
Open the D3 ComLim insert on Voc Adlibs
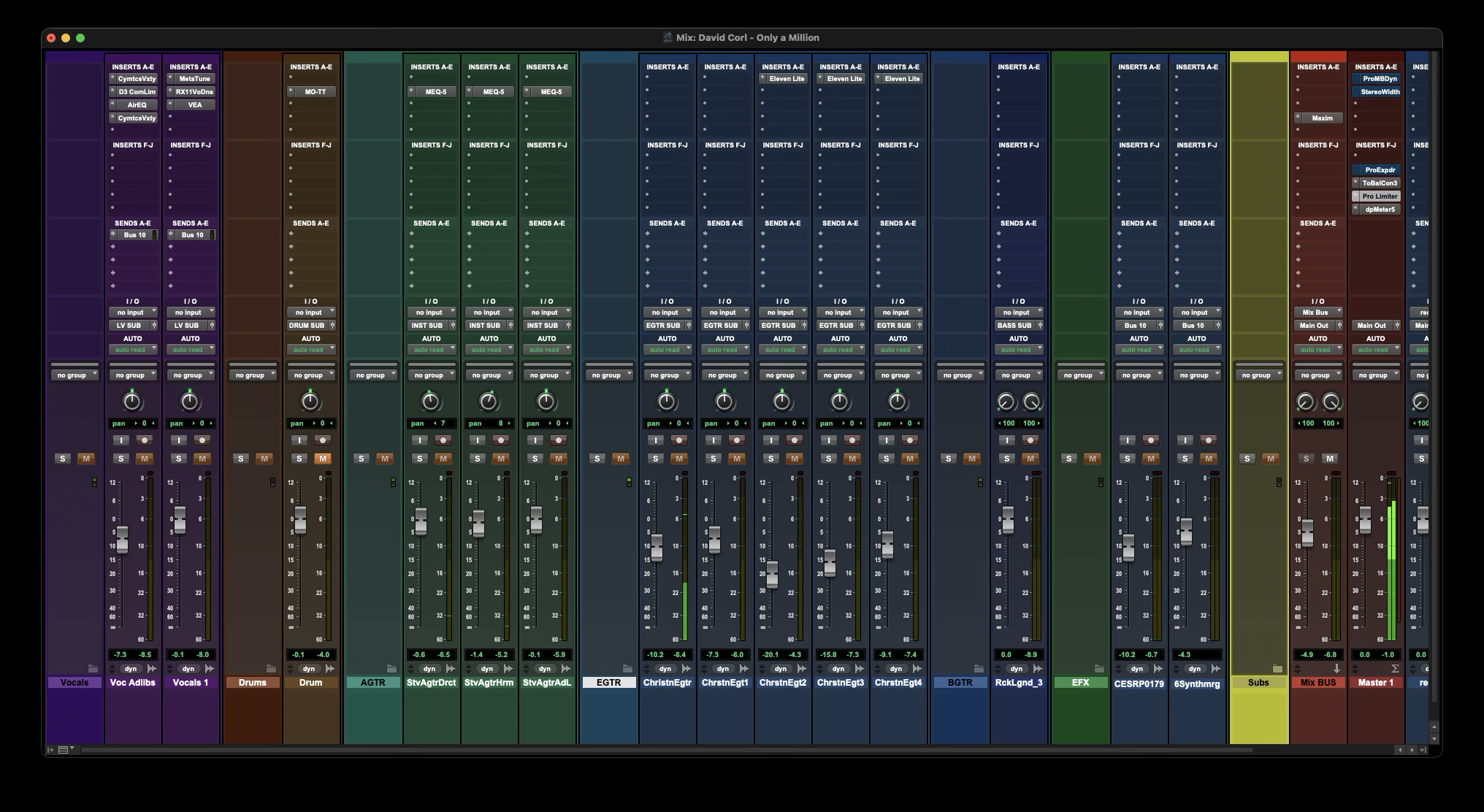coord(133,92)
